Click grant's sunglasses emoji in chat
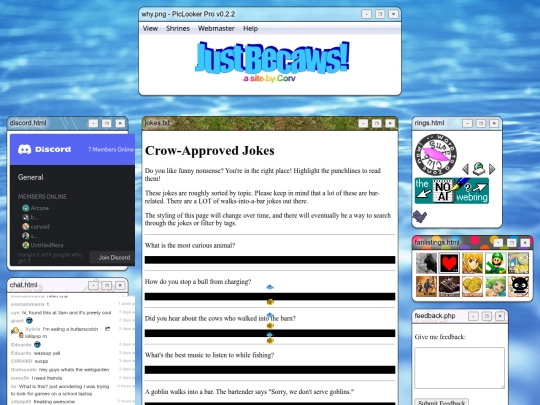This screenshot has width=540, height=405. (x=29, y=320)
